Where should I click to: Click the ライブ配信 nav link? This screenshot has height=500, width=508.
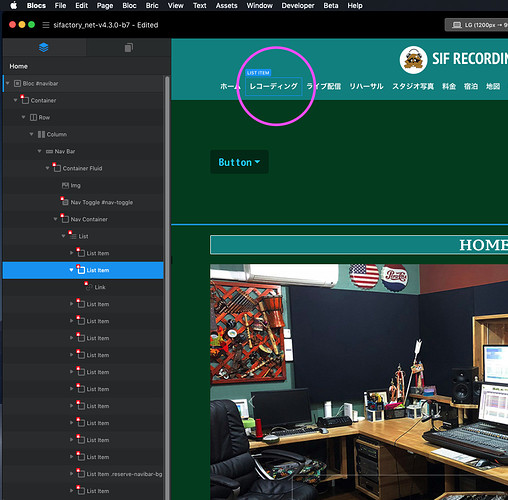tap(324, 86)
